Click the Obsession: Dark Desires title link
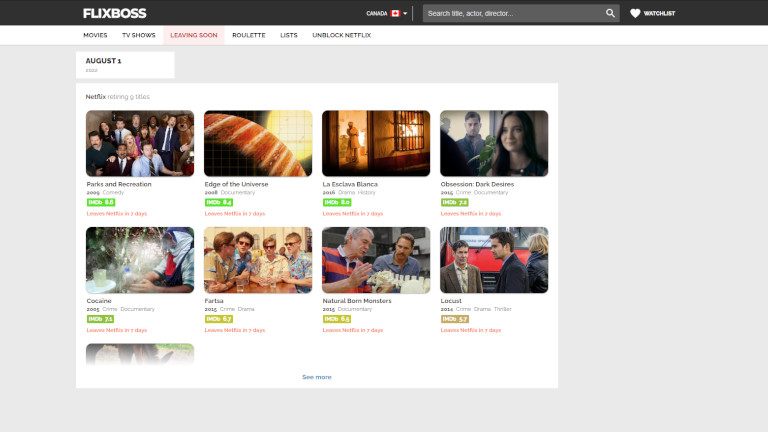Viewport: 768px width, 432px height. (x=477, y=184)
